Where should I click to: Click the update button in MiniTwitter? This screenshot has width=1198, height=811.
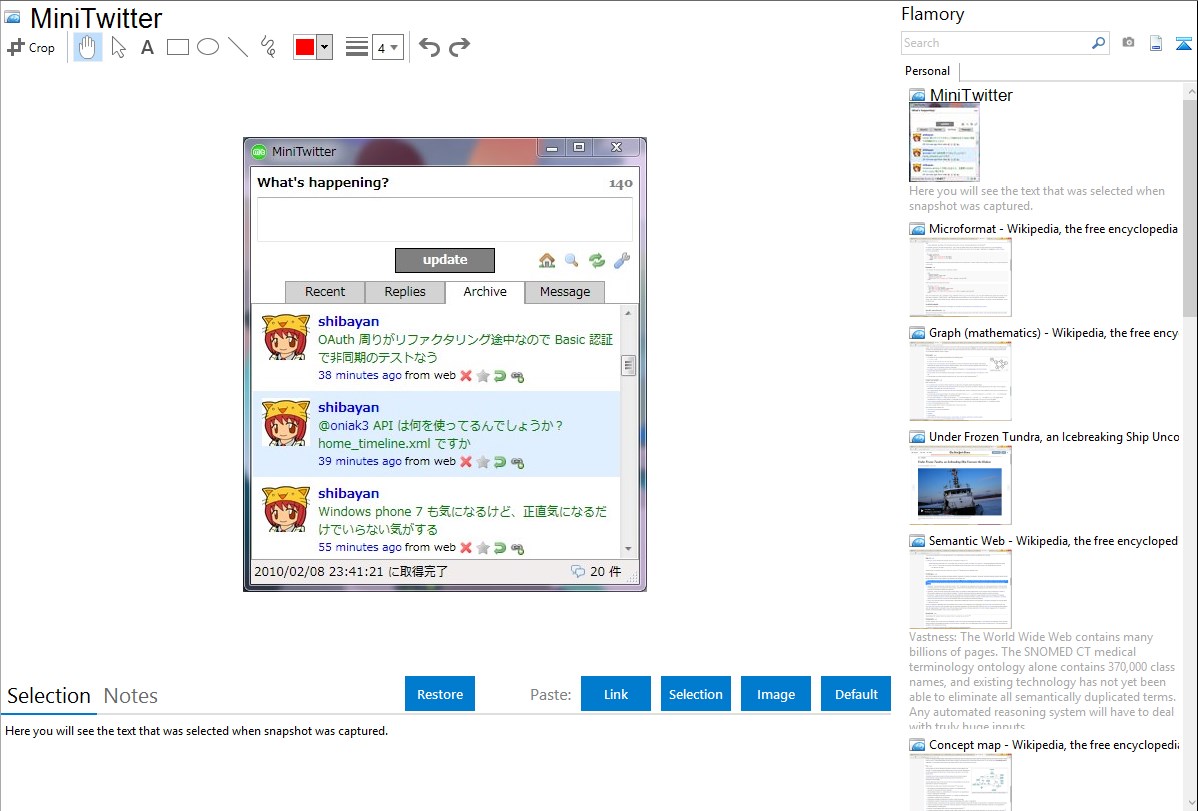(x=445, y=260)
